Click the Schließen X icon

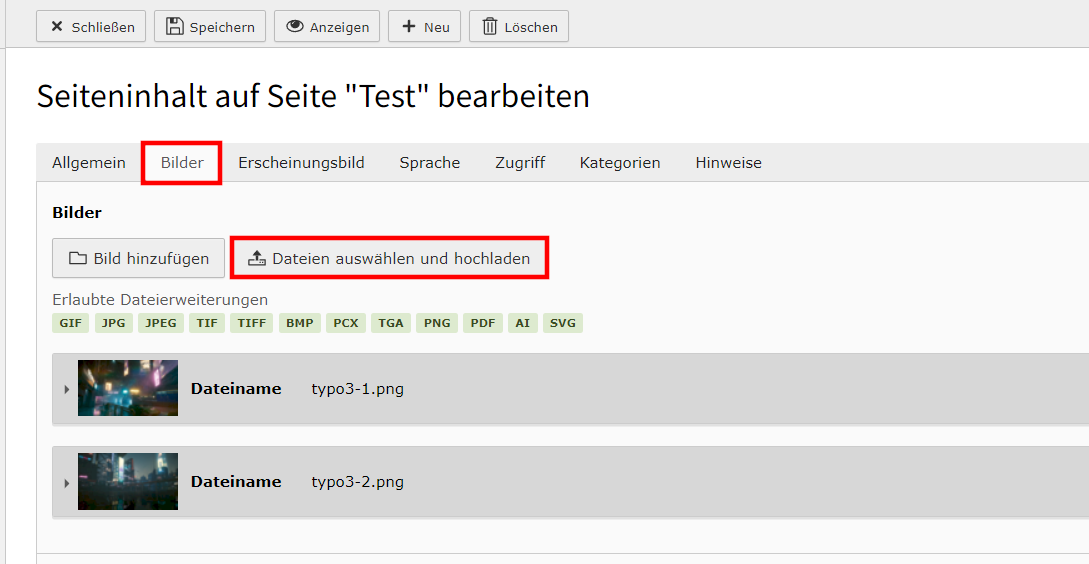click(57, 27)
